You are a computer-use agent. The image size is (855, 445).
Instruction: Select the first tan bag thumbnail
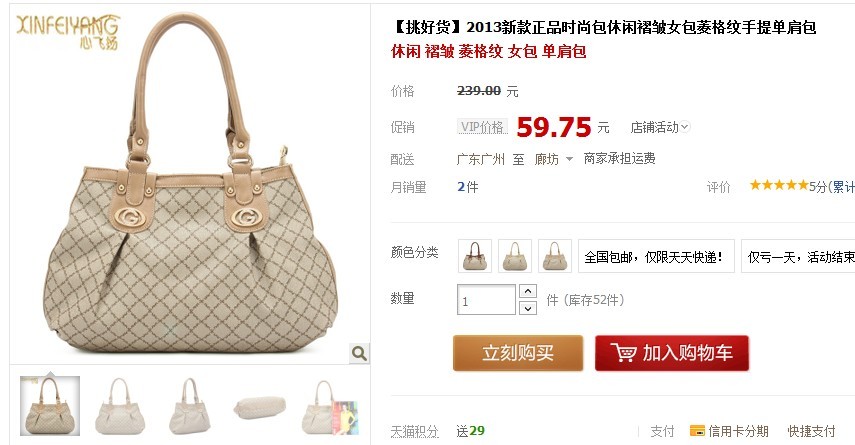[x=50, y=406]
